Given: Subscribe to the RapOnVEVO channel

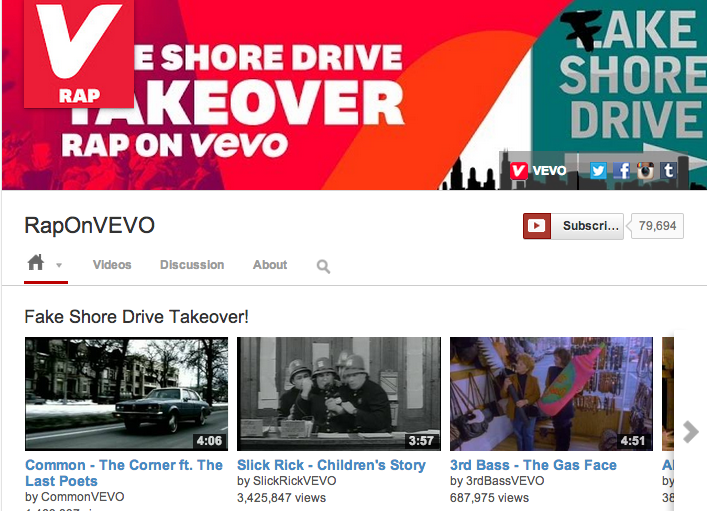Looking at the screenshot, I should (x=573, y=226).
